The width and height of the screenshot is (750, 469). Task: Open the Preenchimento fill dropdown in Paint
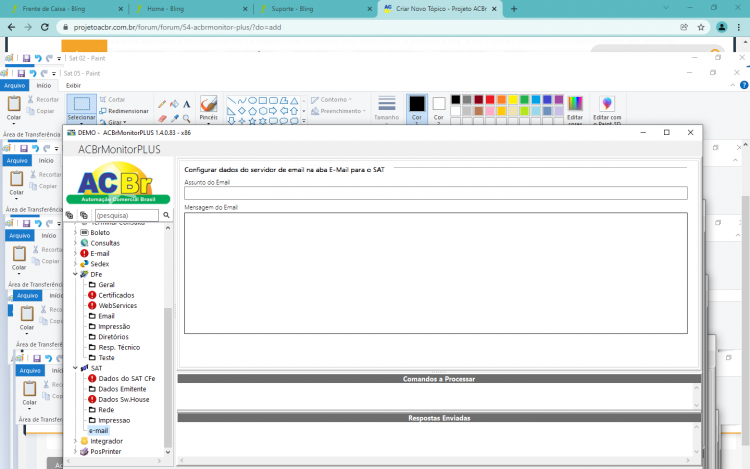pos(338,111)
